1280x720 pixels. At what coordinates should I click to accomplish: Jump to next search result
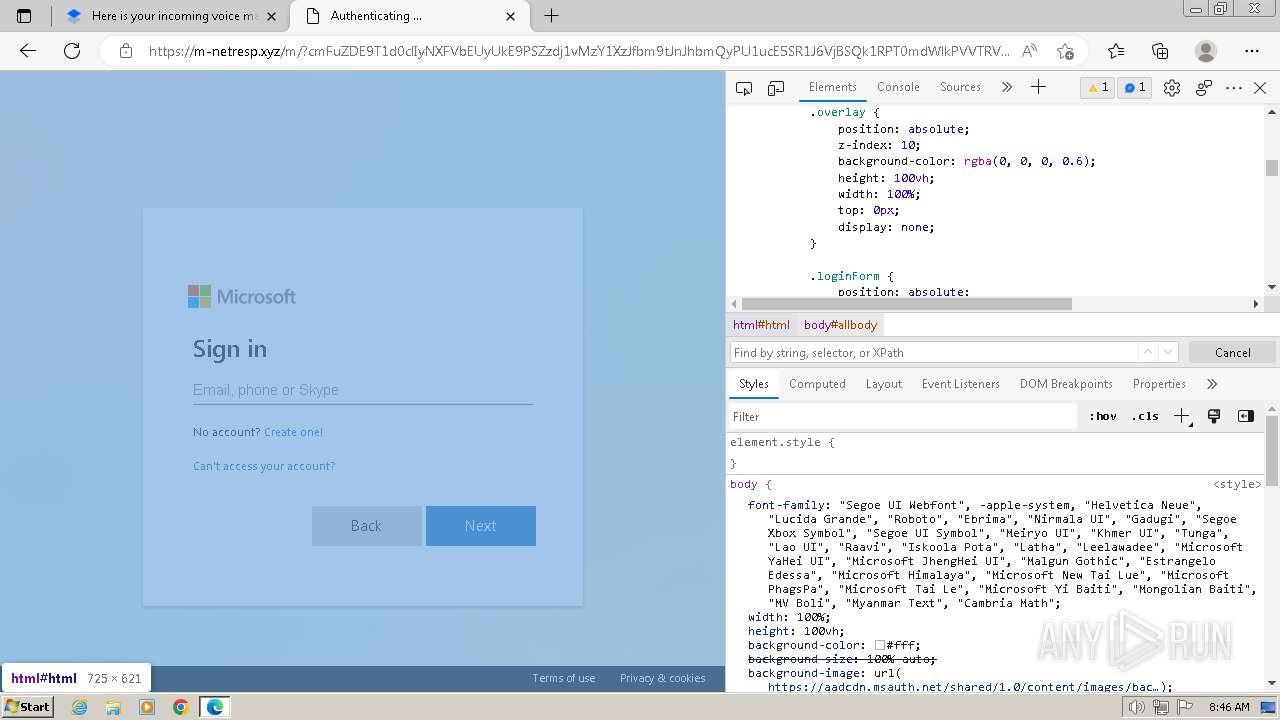click(1168, 352)
